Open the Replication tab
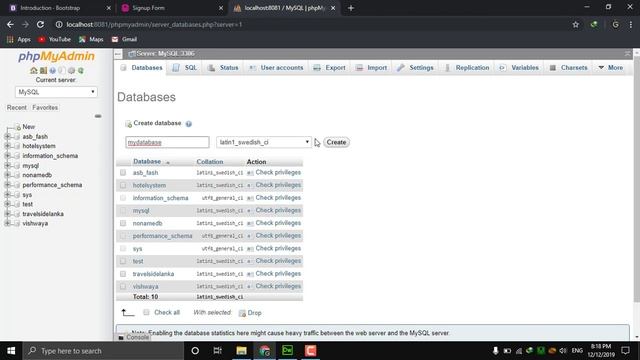640x360 pixels. pos(467,68)
